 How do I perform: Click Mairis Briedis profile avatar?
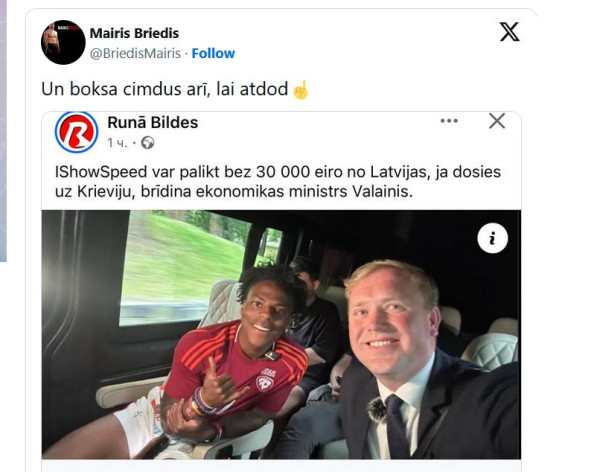(63, 42)
